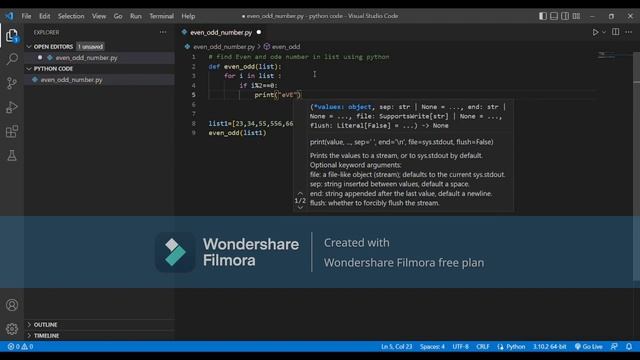The height and width of the screenshot is (360, 640).
Task: Change UTF-8 file encoding
Action: click(x=460, y=347)
